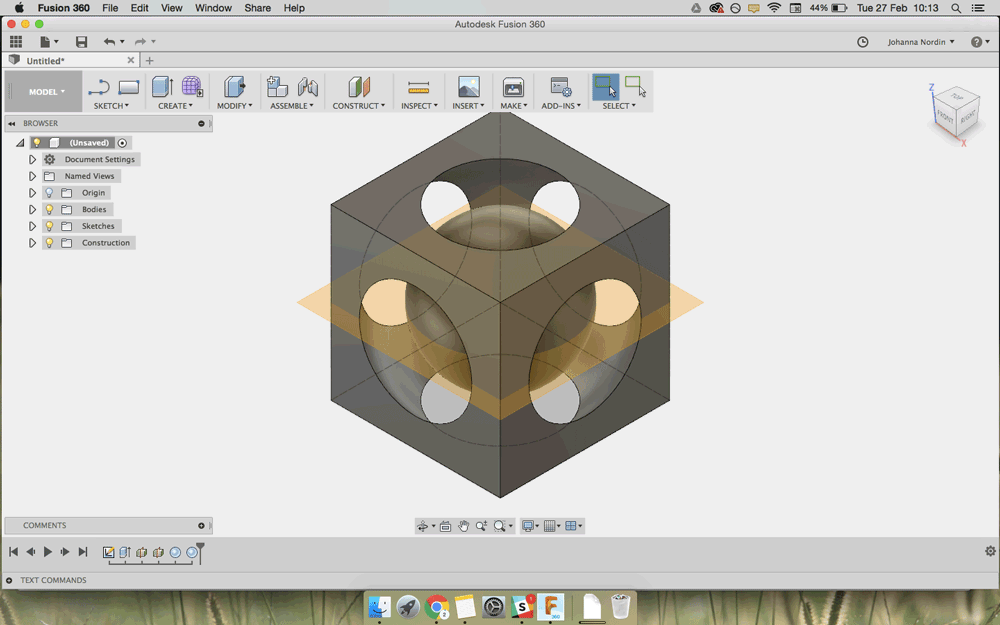Screen dimensions: 1000x625
Task: Click the Add-Ins scripts icon
Action: pyautogui.click(x=561, y=87)
